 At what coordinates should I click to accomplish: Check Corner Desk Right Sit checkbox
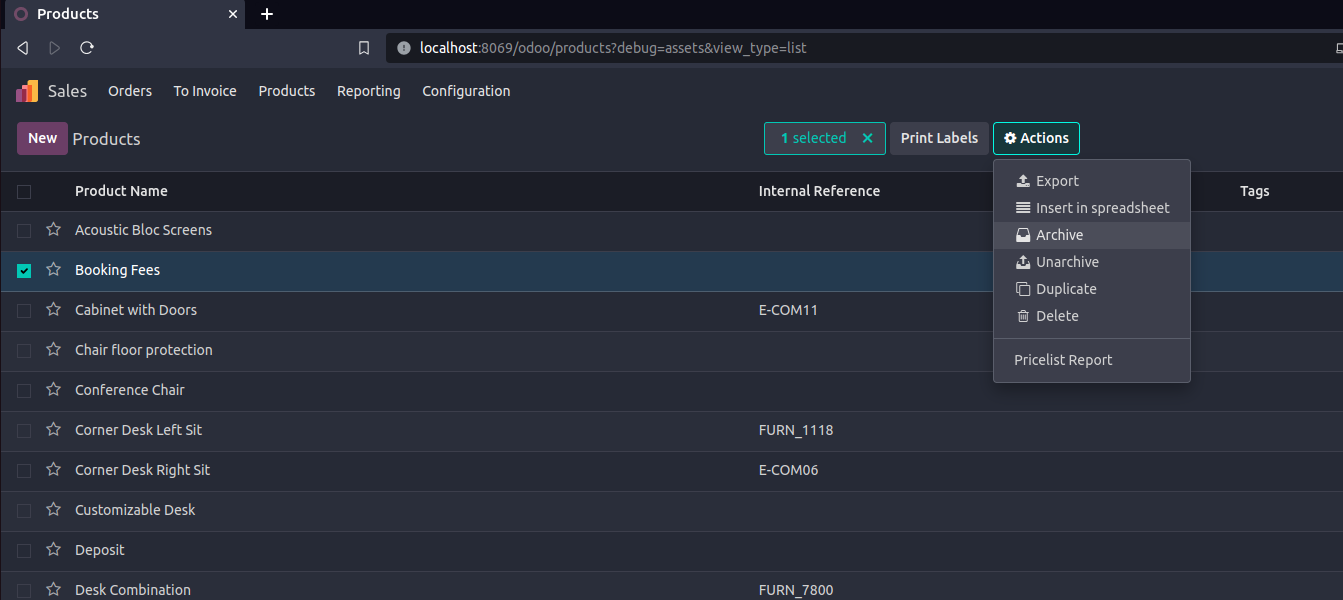pos(24,471)
